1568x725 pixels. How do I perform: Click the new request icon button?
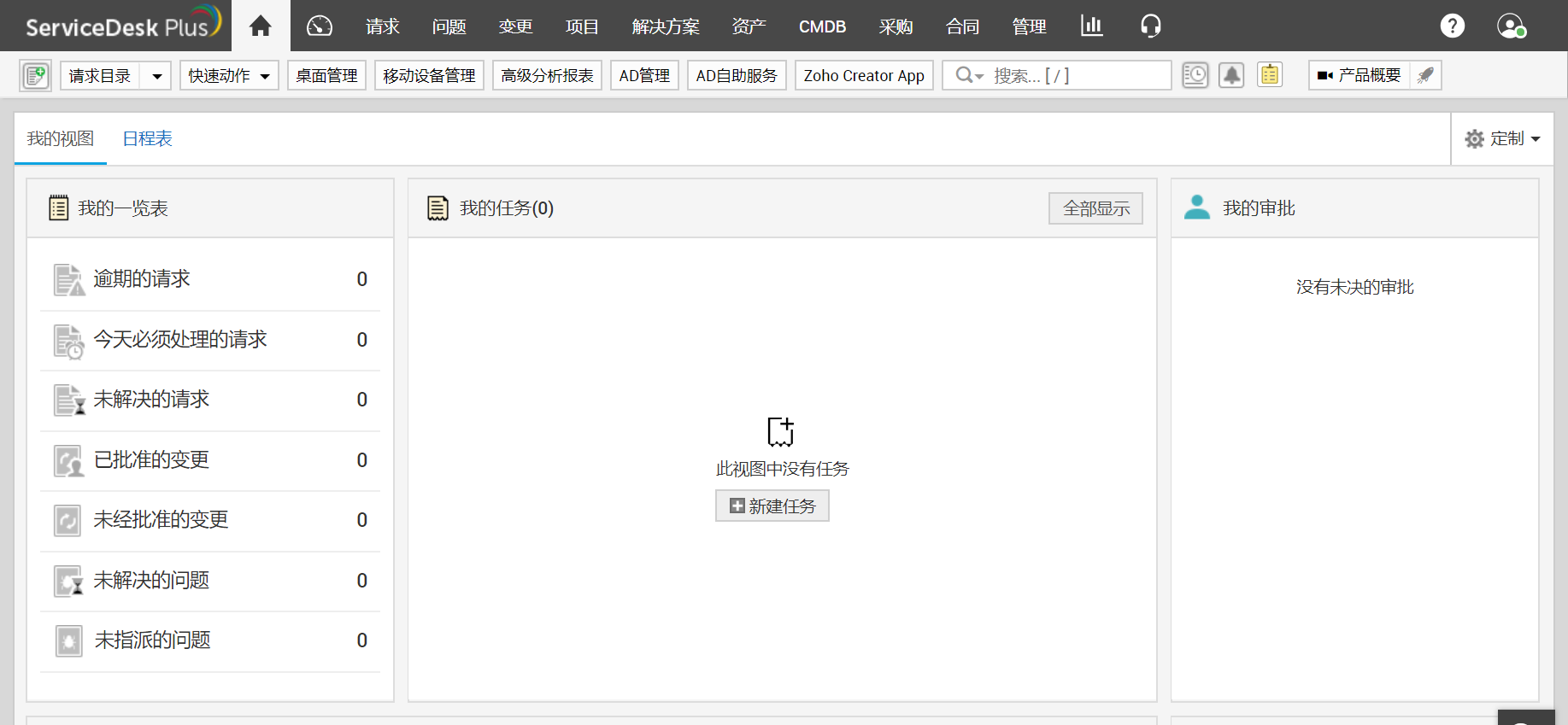click(x=36, y=75)
